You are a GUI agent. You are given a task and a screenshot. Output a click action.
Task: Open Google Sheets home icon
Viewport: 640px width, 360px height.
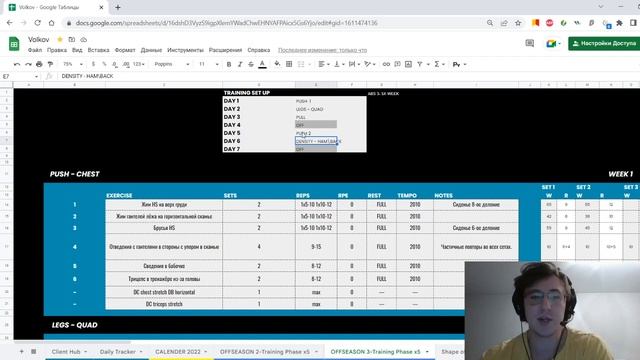coord(14,44)
